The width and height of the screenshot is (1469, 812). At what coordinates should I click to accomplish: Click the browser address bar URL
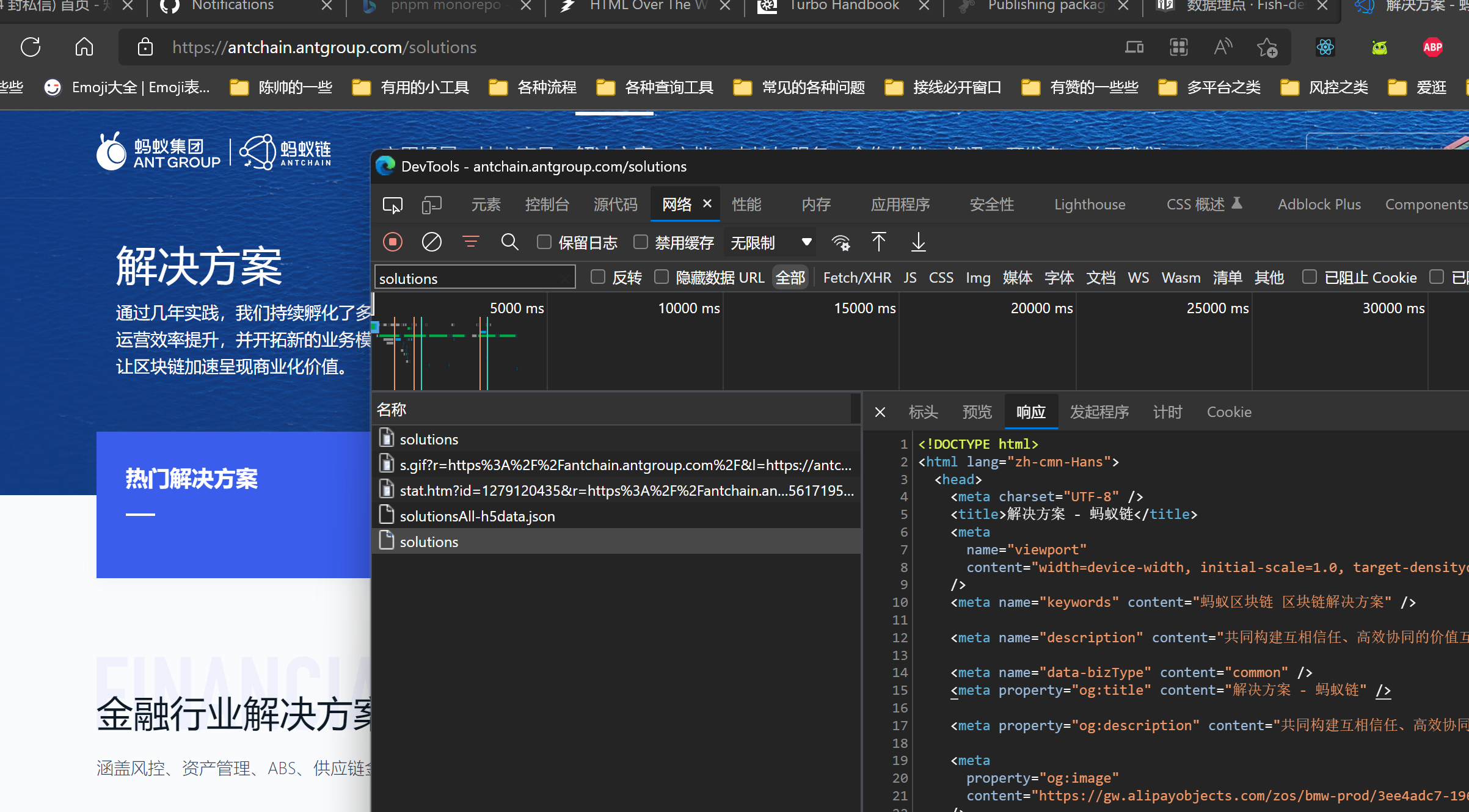click(324, 47)
